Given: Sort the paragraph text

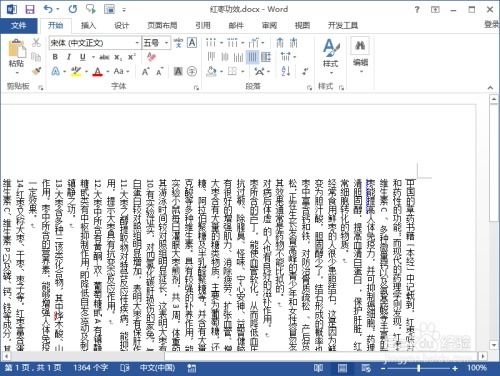Looking at the screenshot, I should click(x=286, y=71).
